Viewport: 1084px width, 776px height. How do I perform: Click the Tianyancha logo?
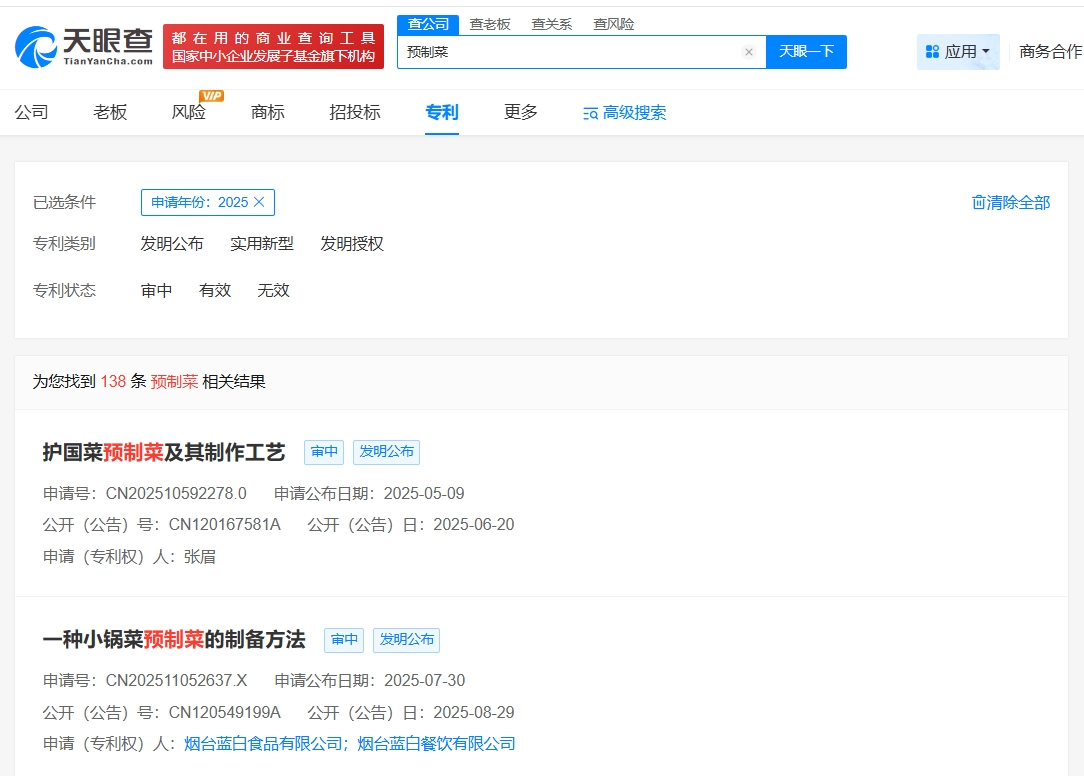point(84,46)
